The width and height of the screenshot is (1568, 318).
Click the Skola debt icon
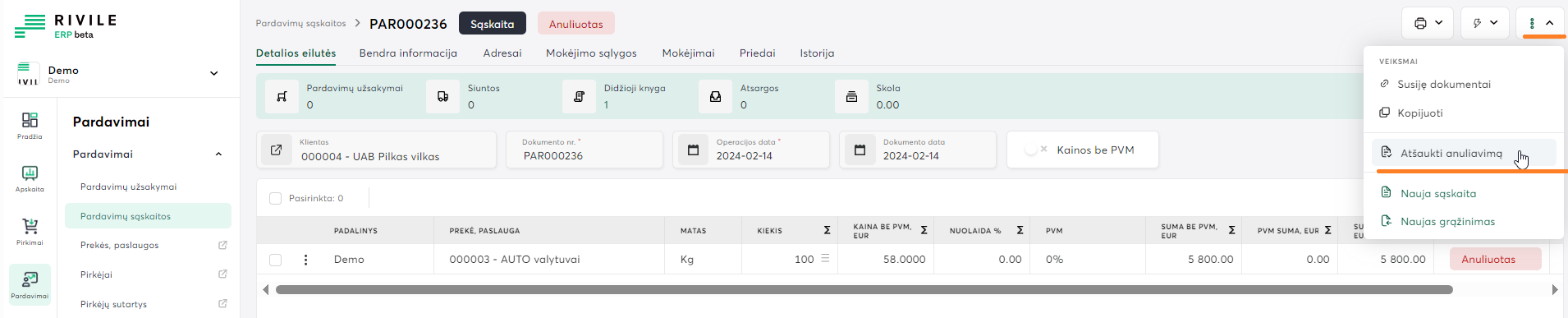tap(851, 96)
